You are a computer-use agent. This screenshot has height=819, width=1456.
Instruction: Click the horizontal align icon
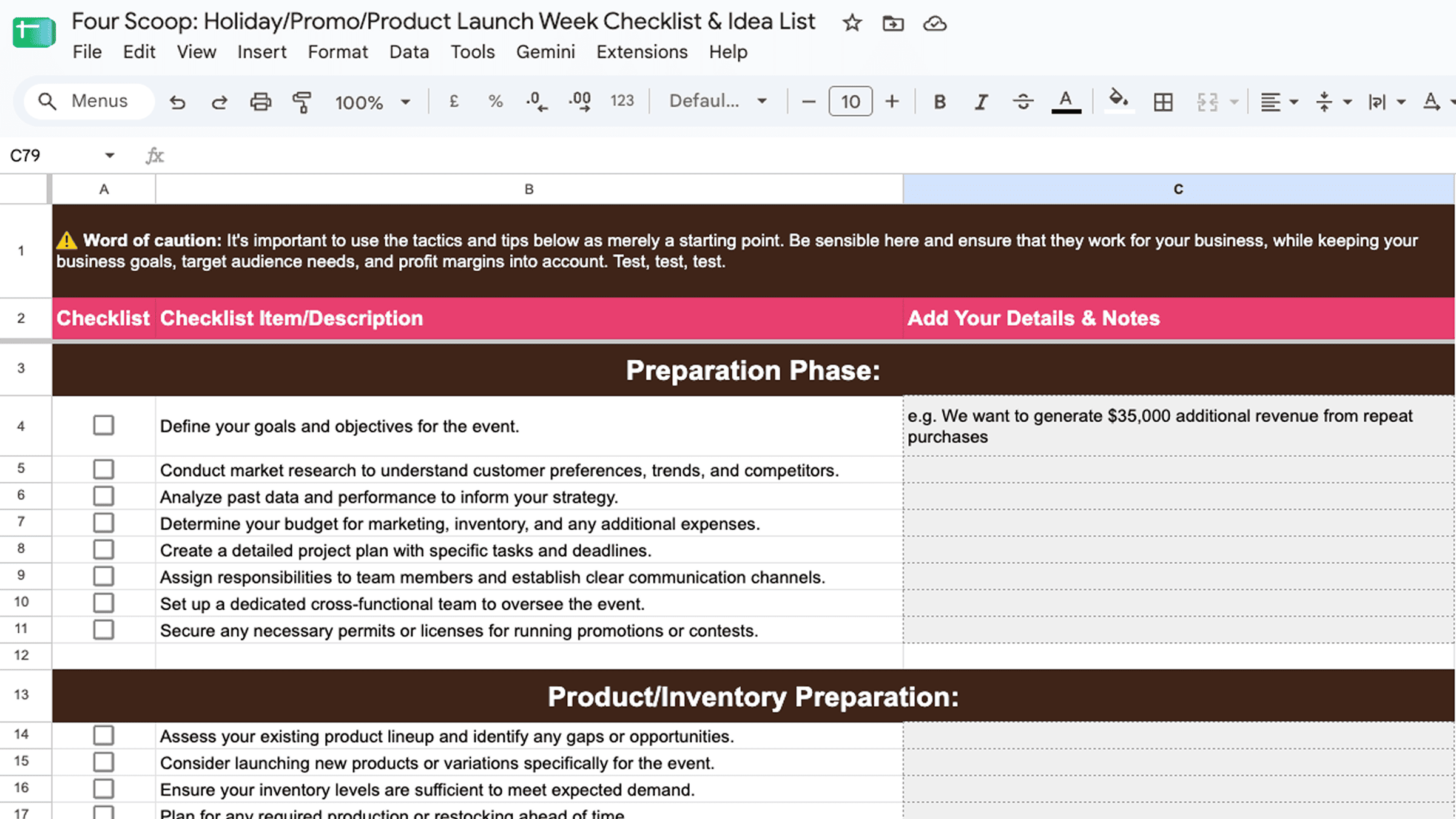[1270, 102]
